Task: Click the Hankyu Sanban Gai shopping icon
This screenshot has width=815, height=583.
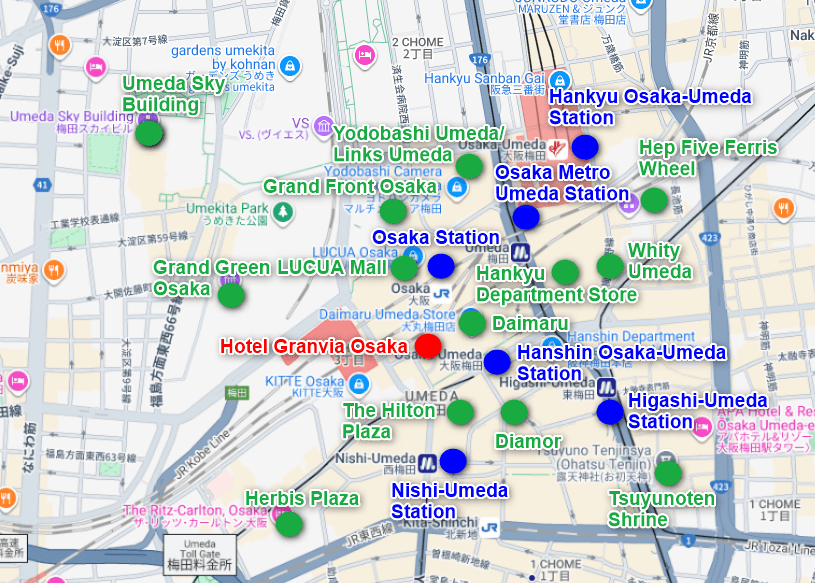Action: point(560,81)
